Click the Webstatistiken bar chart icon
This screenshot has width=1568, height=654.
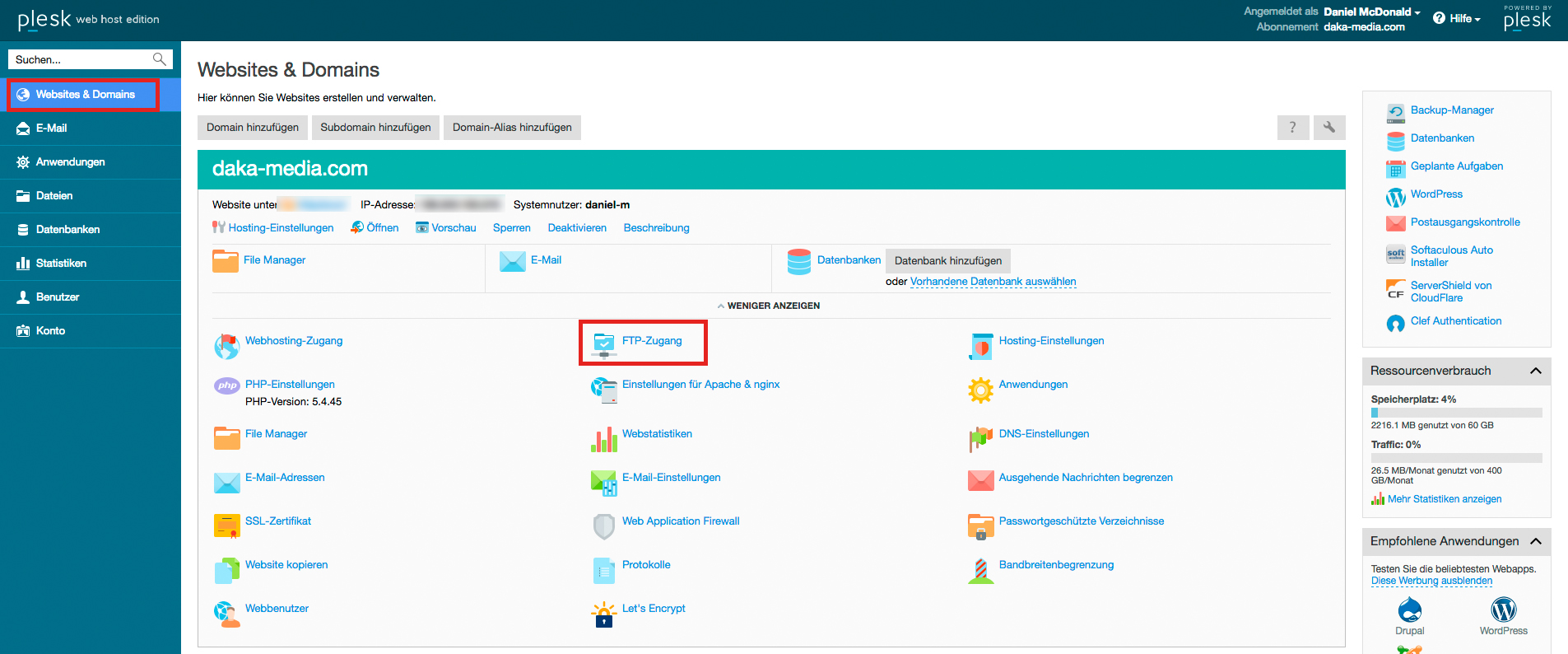pos(604,439)
